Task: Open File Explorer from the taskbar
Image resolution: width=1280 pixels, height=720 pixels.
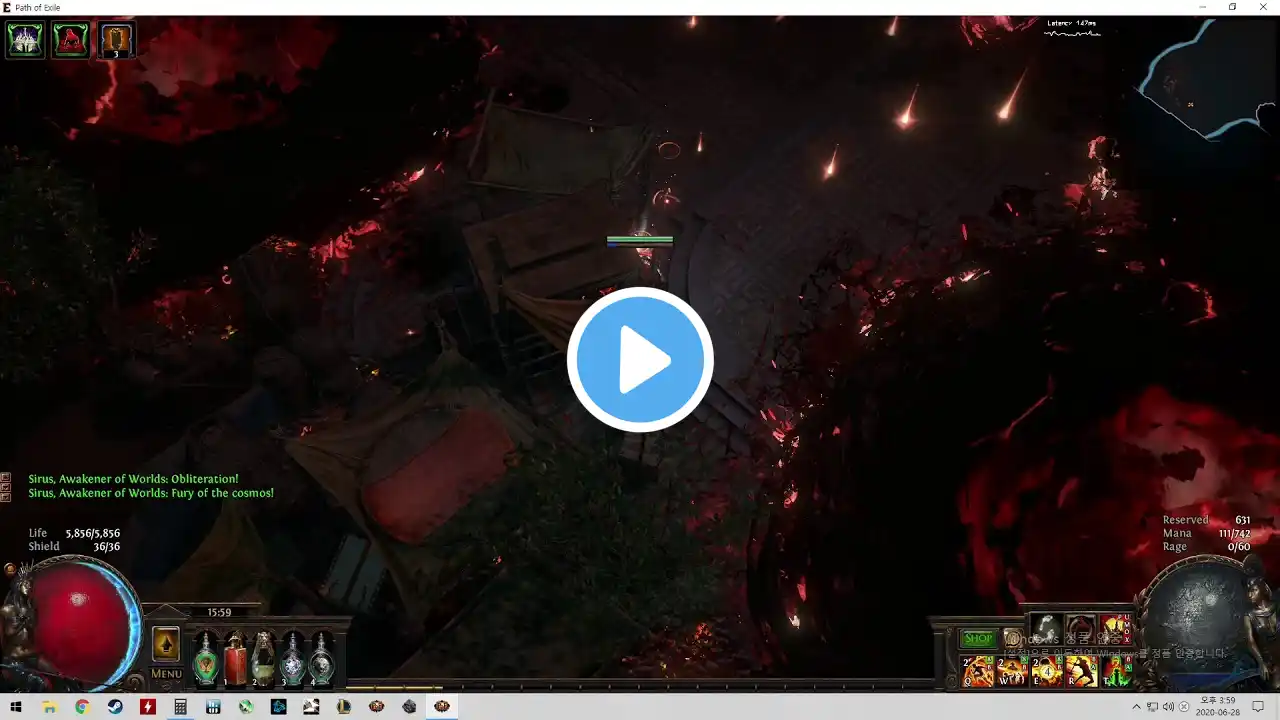Action: 49,707
